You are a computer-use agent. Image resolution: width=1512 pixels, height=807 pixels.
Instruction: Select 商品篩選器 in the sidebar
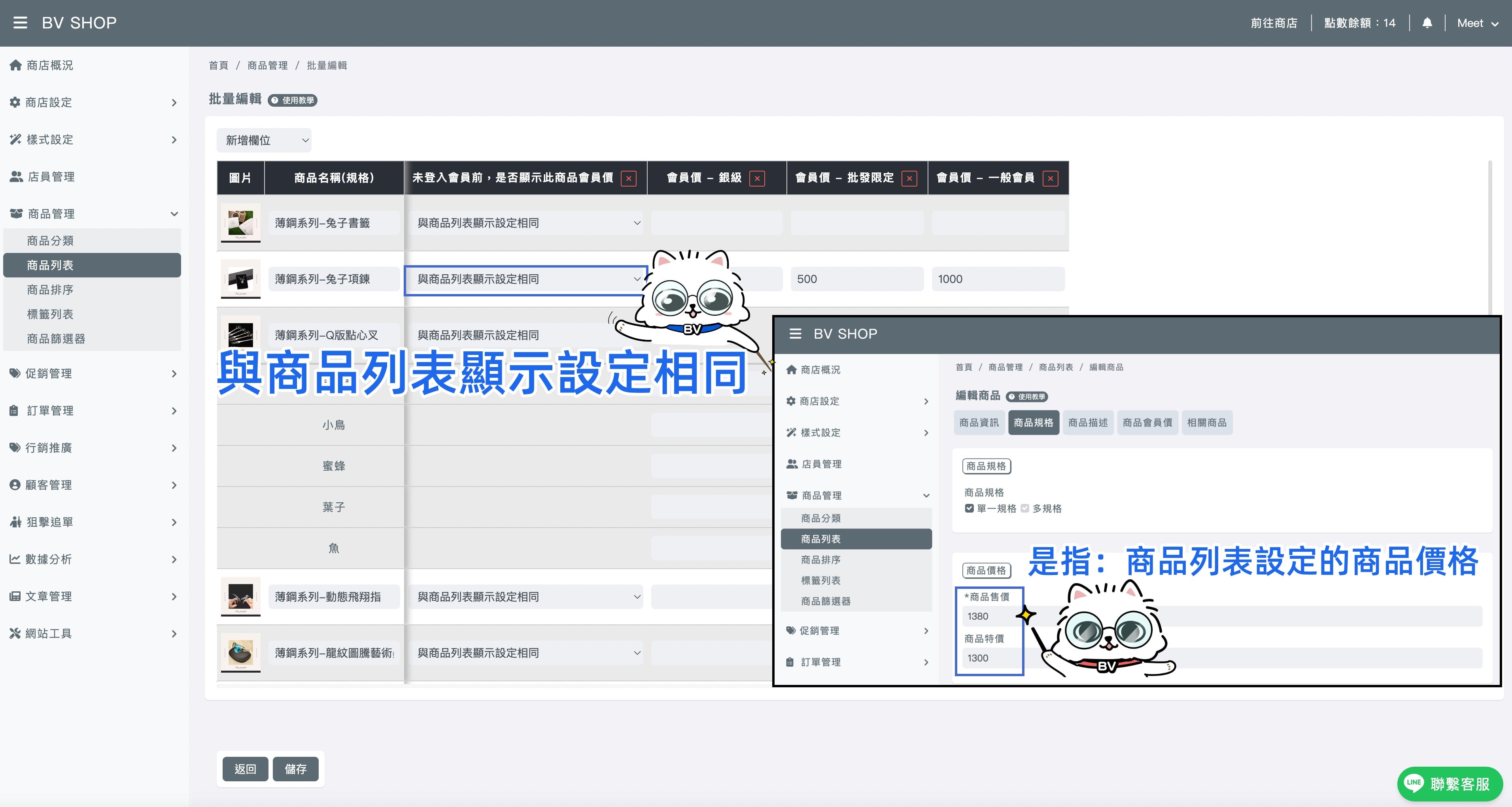tap(92, 339)
